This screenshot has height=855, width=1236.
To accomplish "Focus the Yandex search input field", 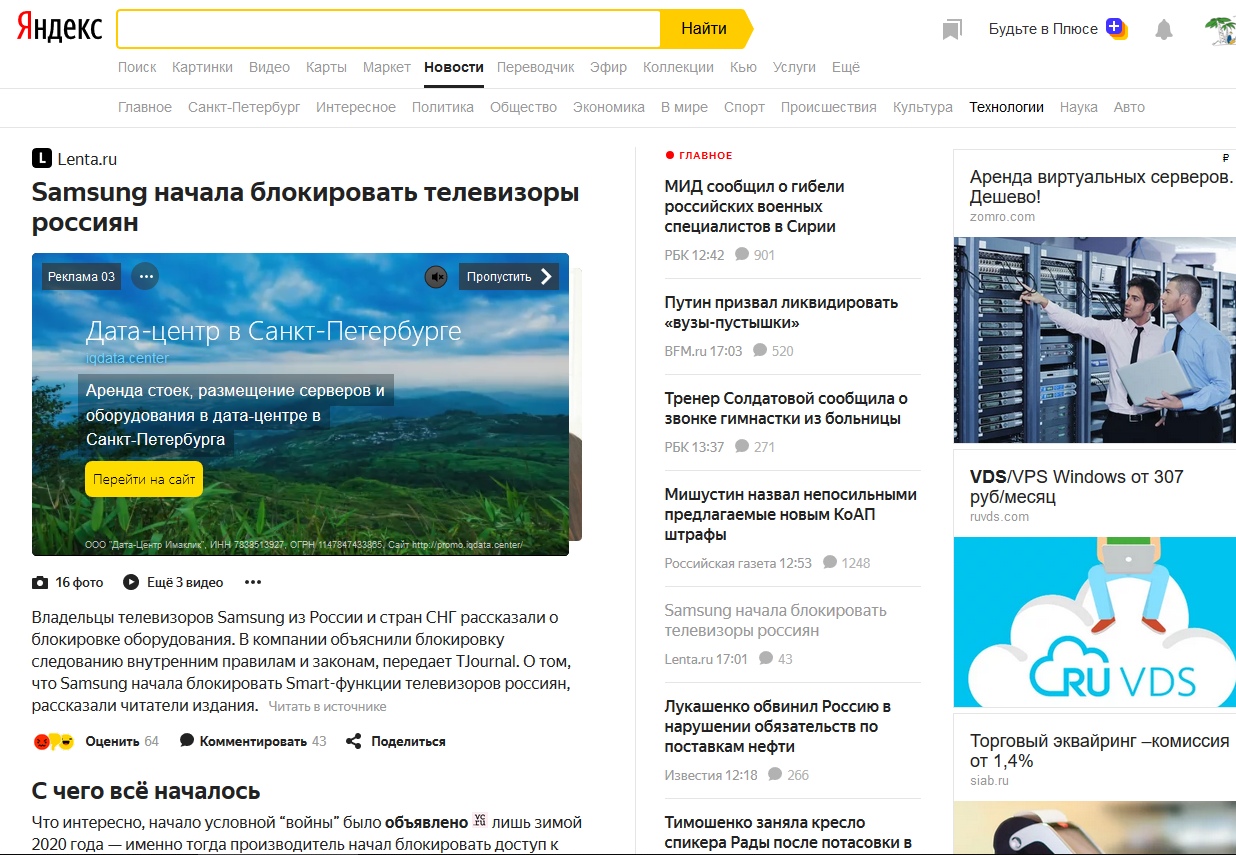I will click(x=389, y=29).
